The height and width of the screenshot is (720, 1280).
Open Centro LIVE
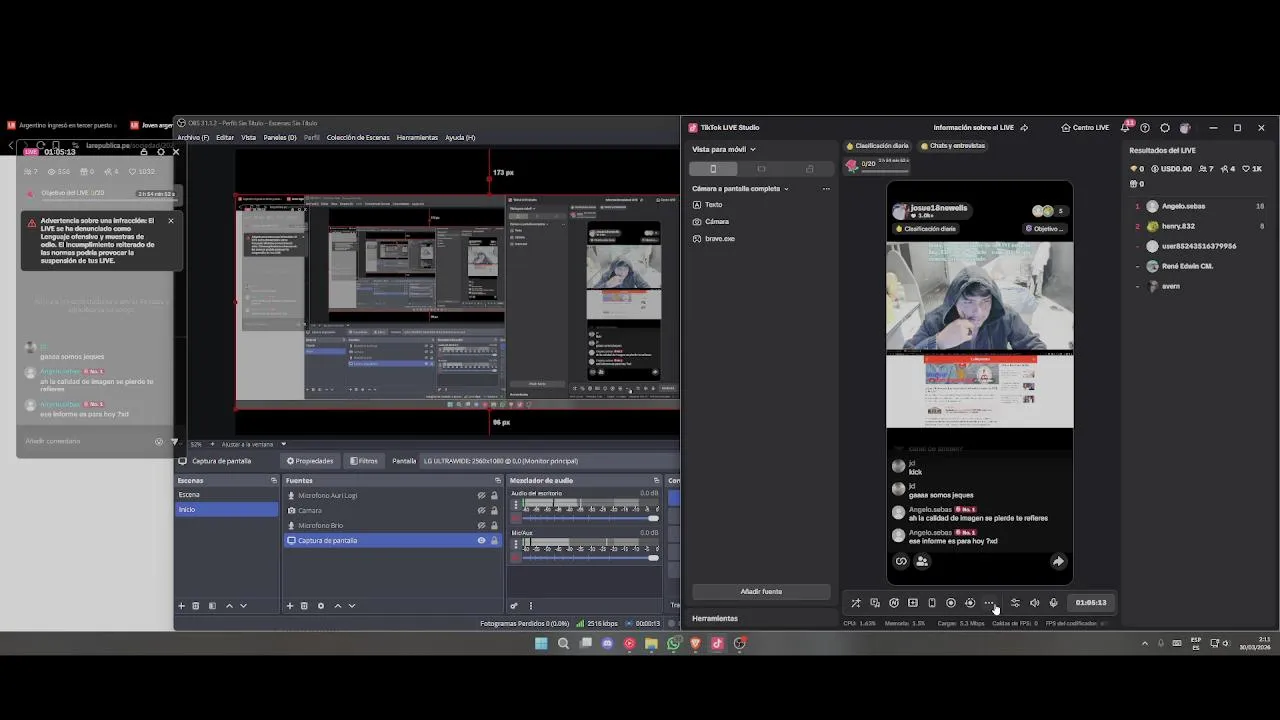point(1085,128)
